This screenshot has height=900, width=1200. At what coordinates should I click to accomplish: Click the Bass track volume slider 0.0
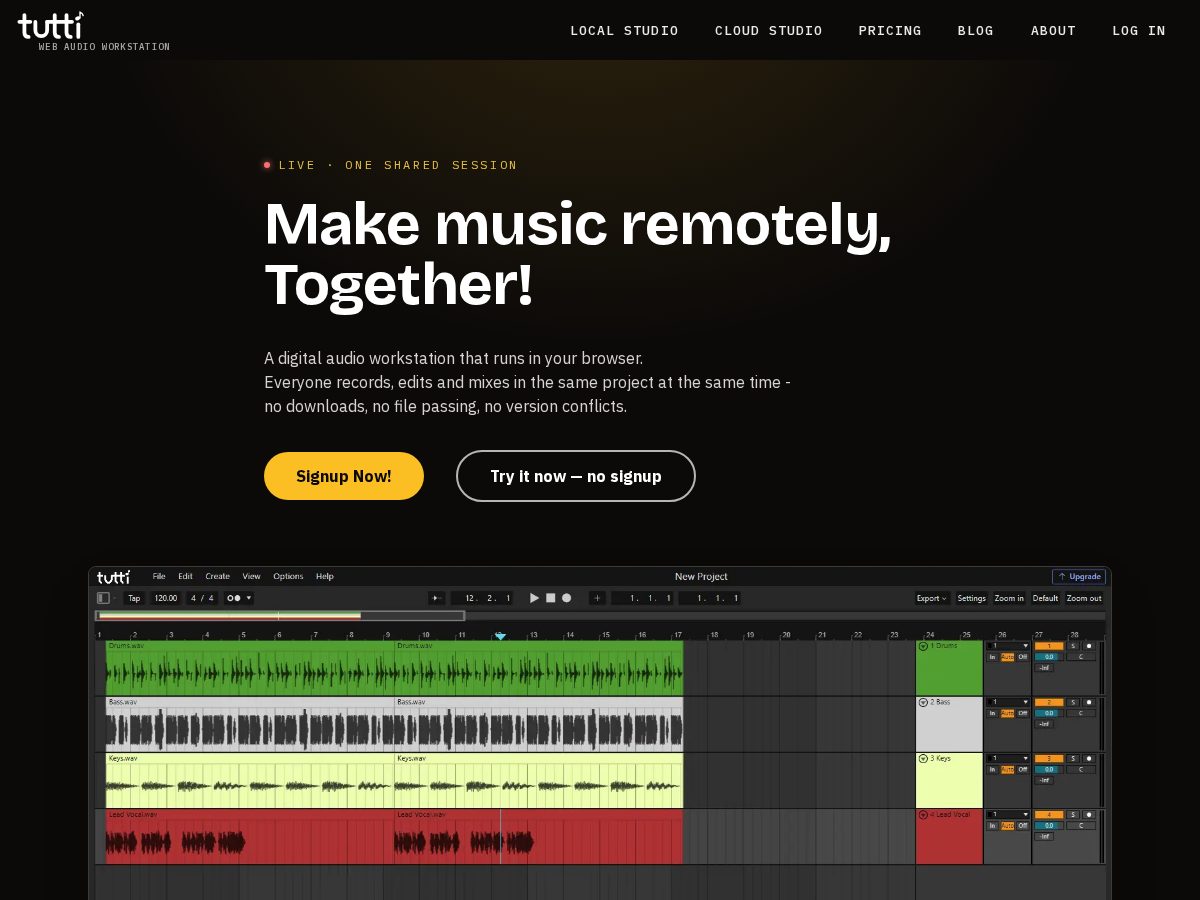click(1049, 713)
